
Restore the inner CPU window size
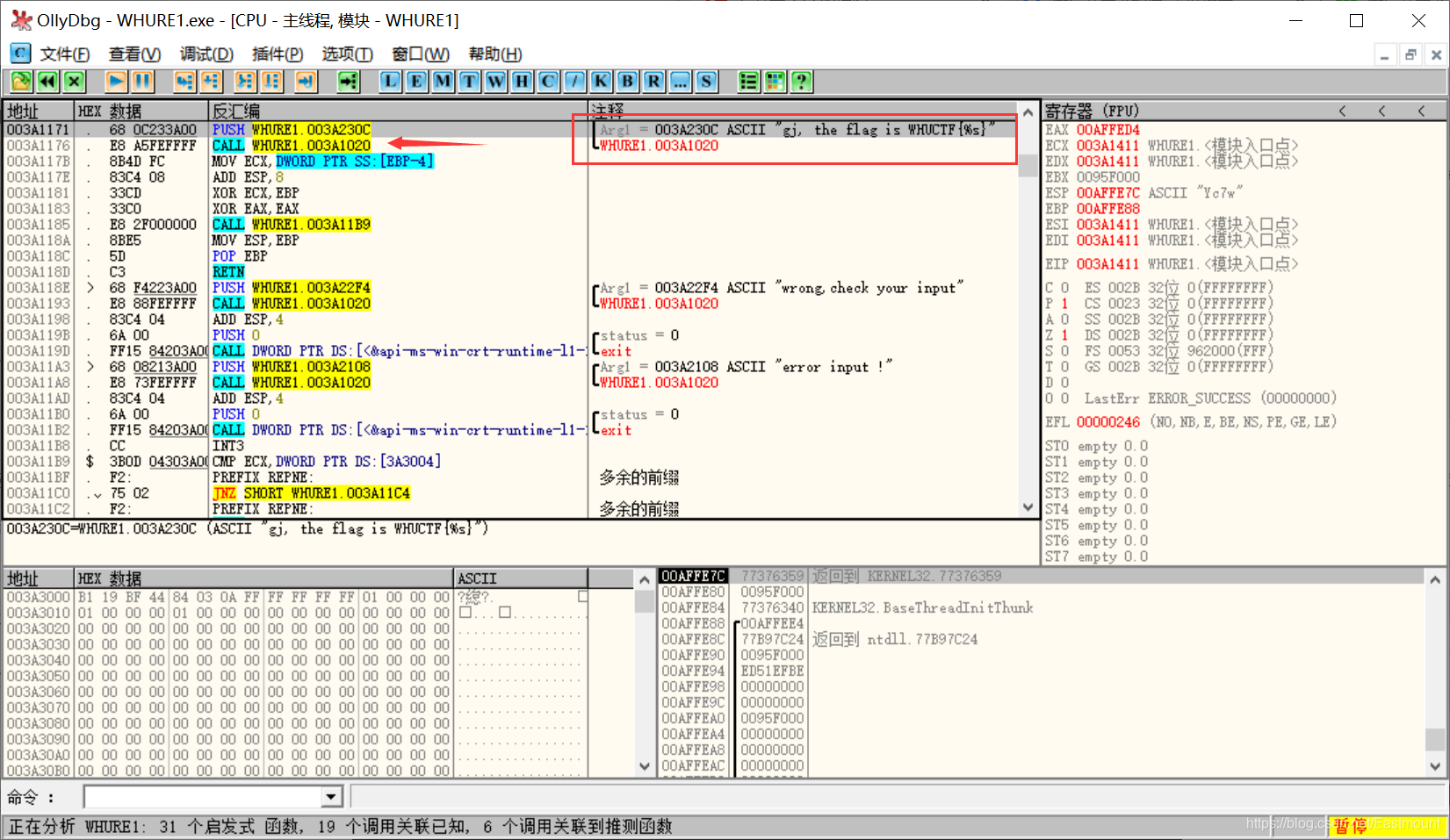click(1410, 54)
